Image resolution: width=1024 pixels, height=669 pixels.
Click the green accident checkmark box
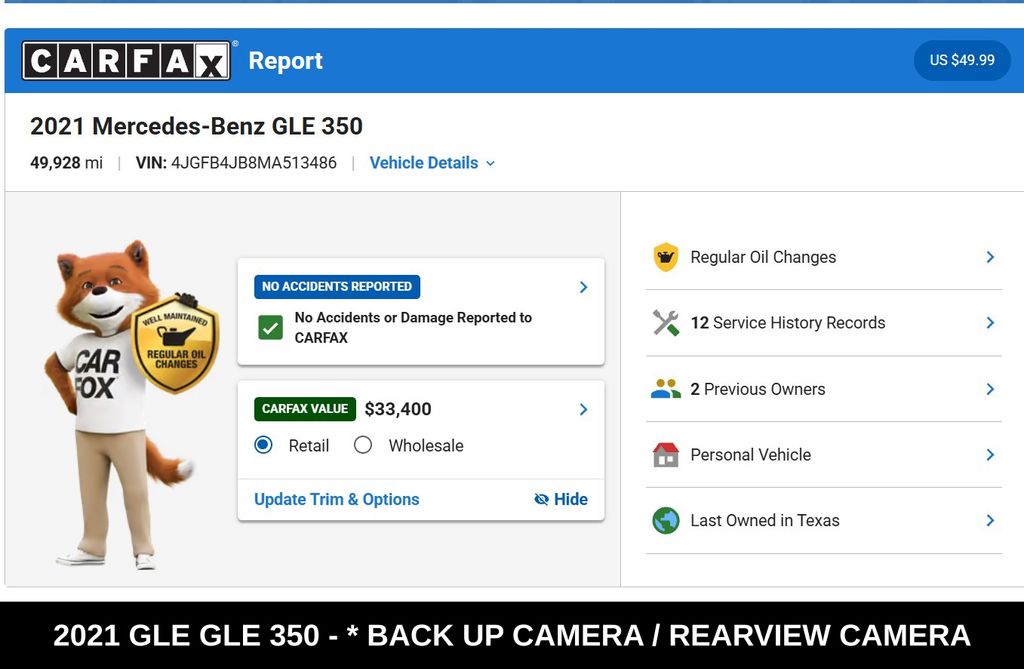coord(270,328)
